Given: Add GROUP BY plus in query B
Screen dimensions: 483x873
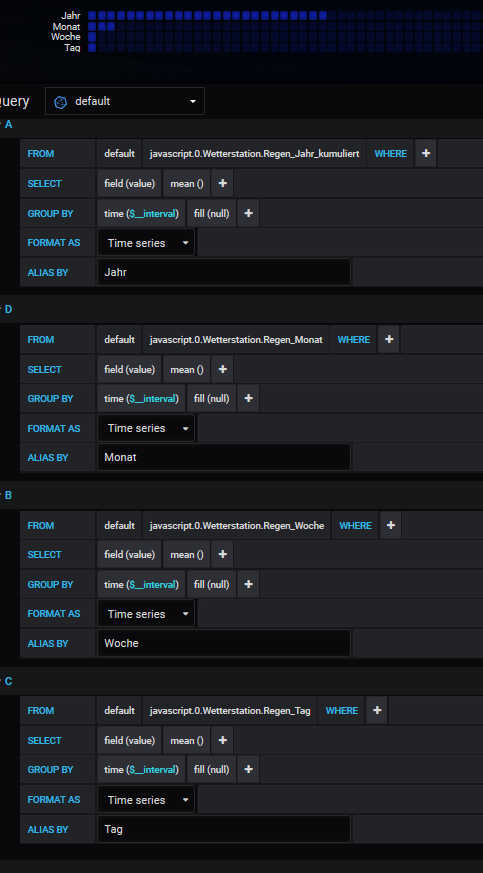Looking at the screenshot, I should (x=248, y=585).
